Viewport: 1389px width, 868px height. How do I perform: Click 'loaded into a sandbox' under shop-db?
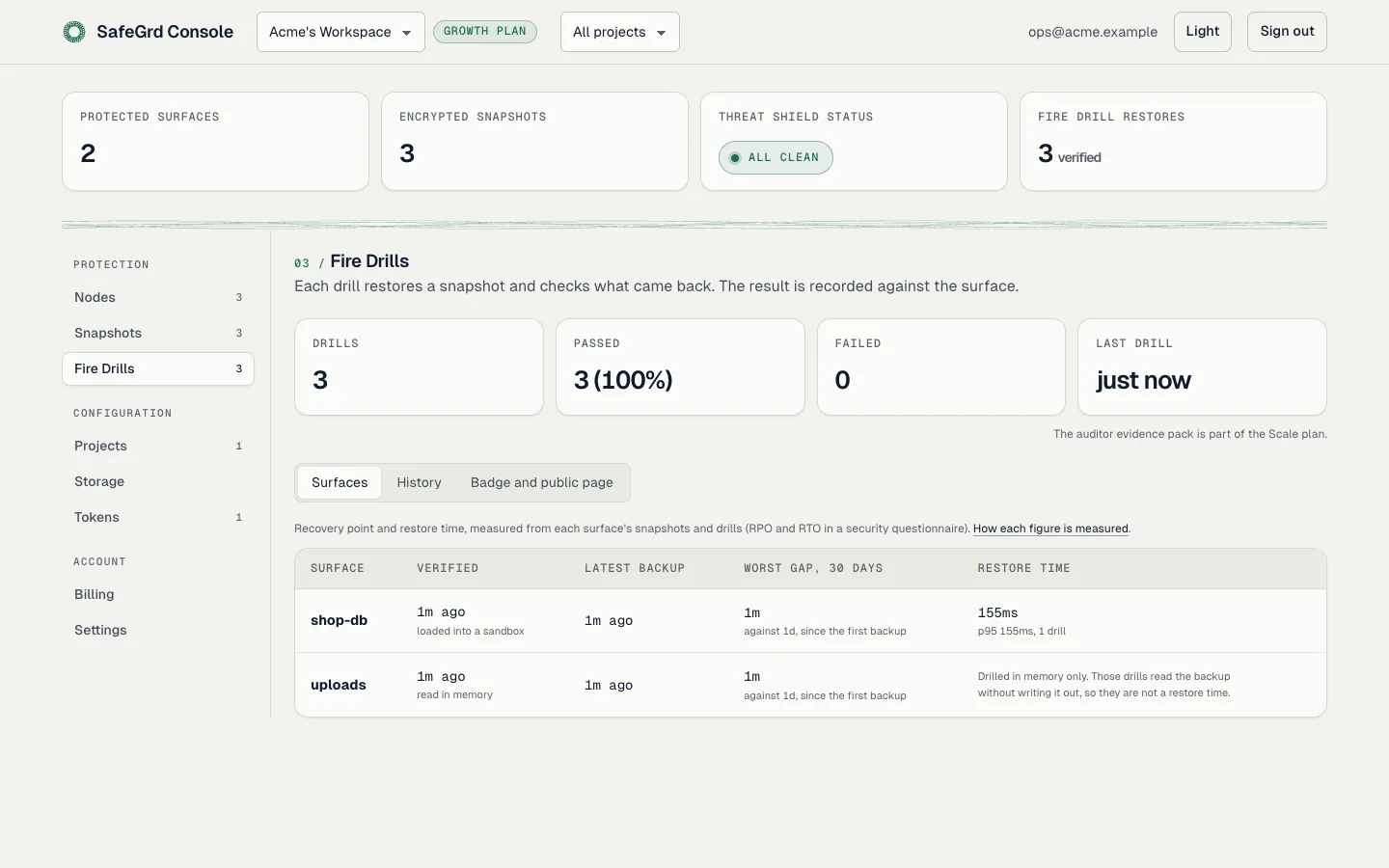pyautogui.click(x=471, y=631)
